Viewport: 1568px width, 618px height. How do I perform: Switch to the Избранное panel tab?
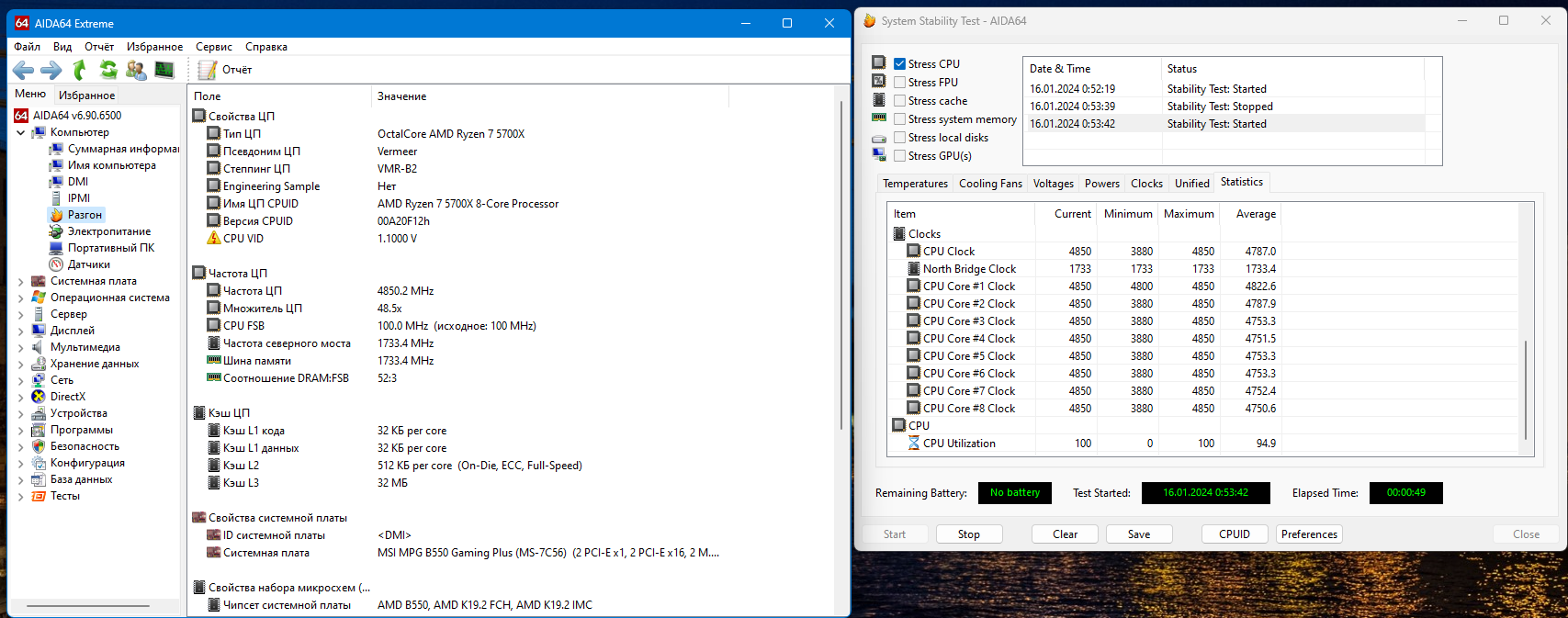[86, 95]
